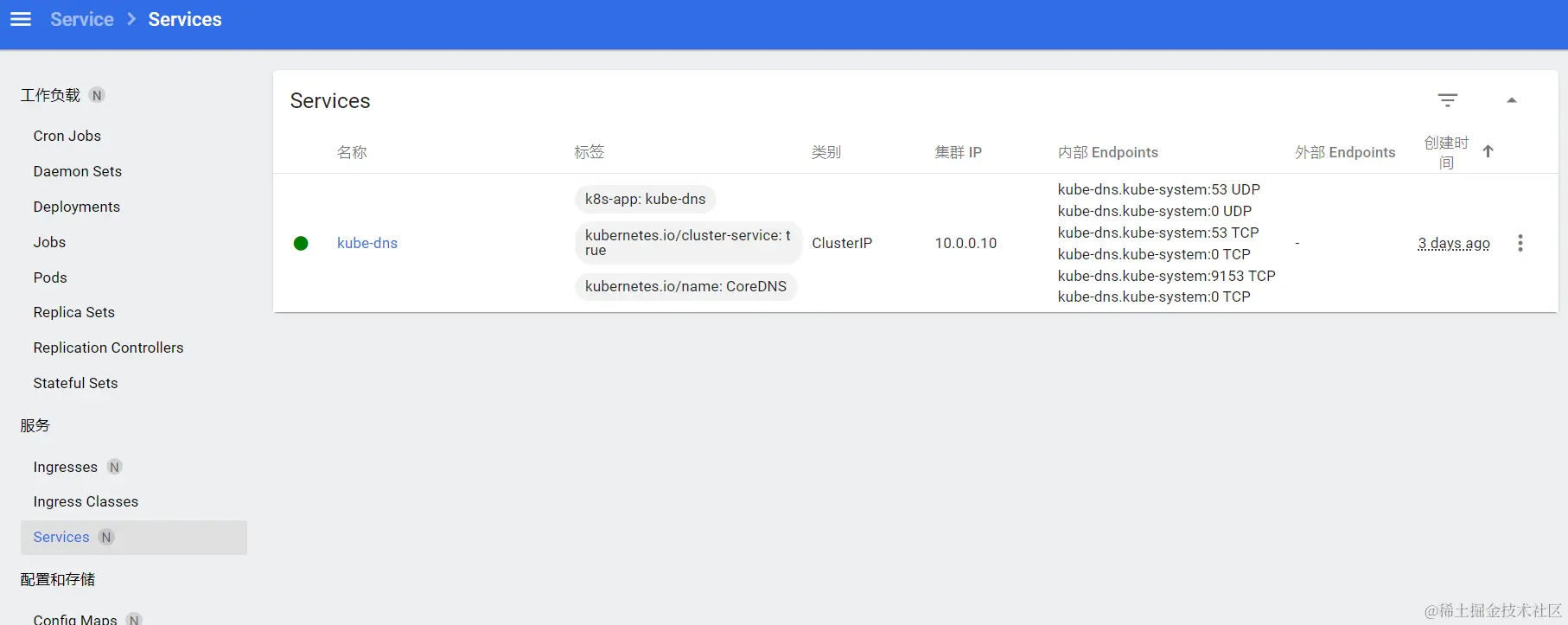The image size is (1568, 625).
Task: Click the 外部 Endpoints column header
Action: point(1345,152)
